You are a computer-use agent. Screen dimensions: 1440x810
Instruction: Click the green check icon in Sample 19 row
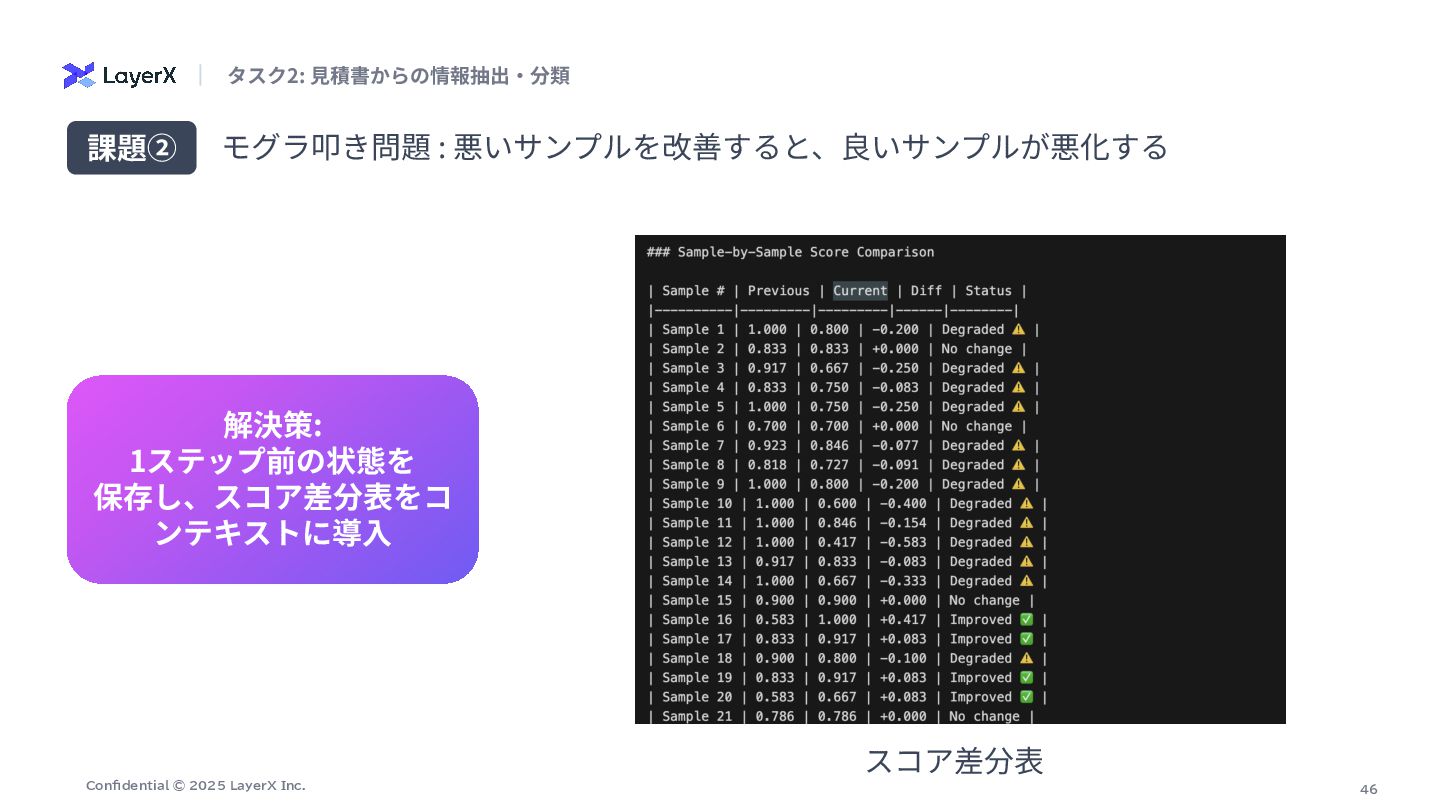click(1026, 677)
